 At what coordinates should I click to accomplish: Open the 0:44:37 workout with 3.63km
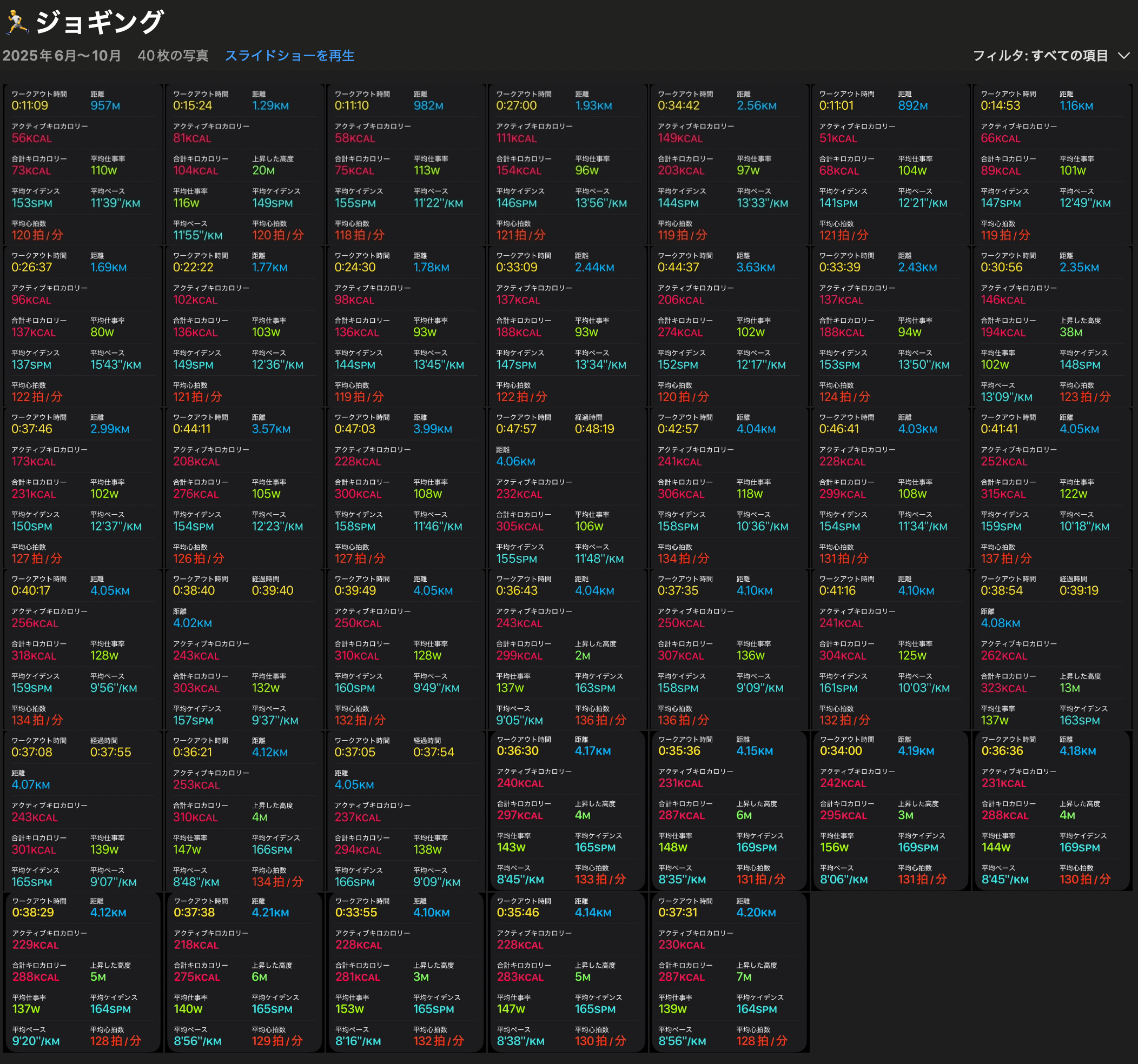(x=729, y=326)
